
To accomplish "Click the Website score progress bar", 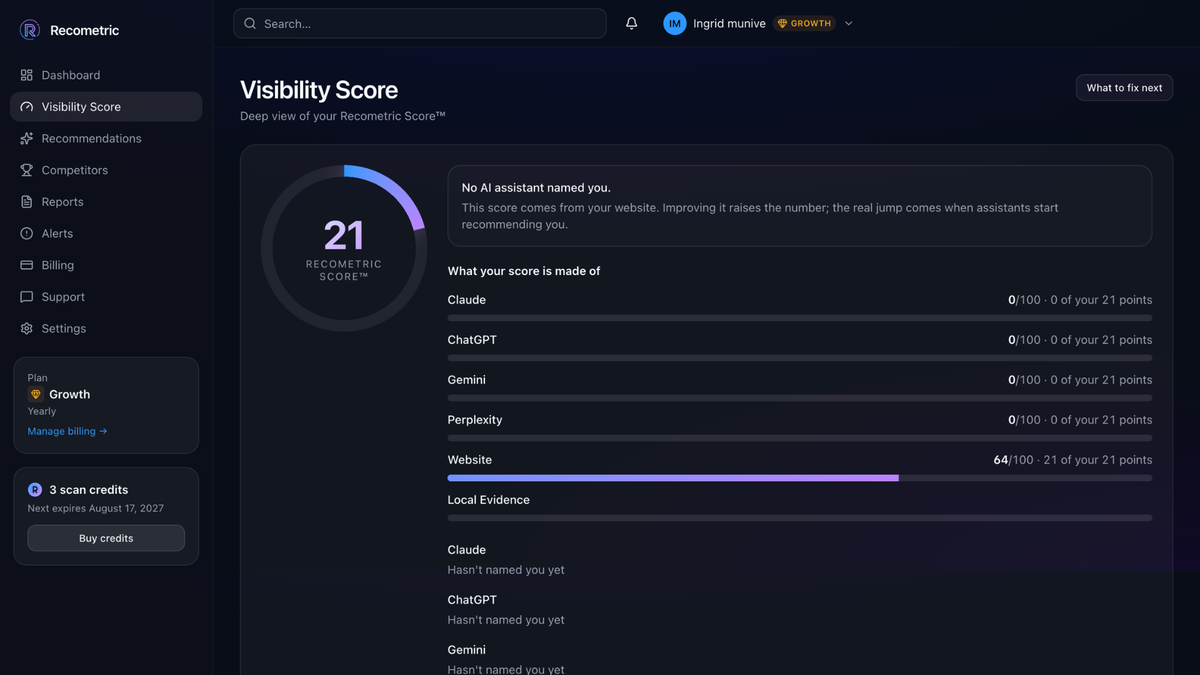I will point(800,478).
